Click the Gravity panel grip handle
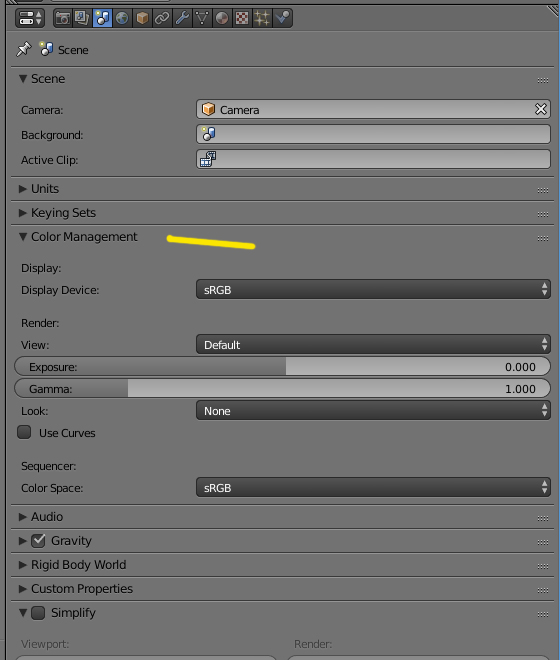 click(543, 543)
